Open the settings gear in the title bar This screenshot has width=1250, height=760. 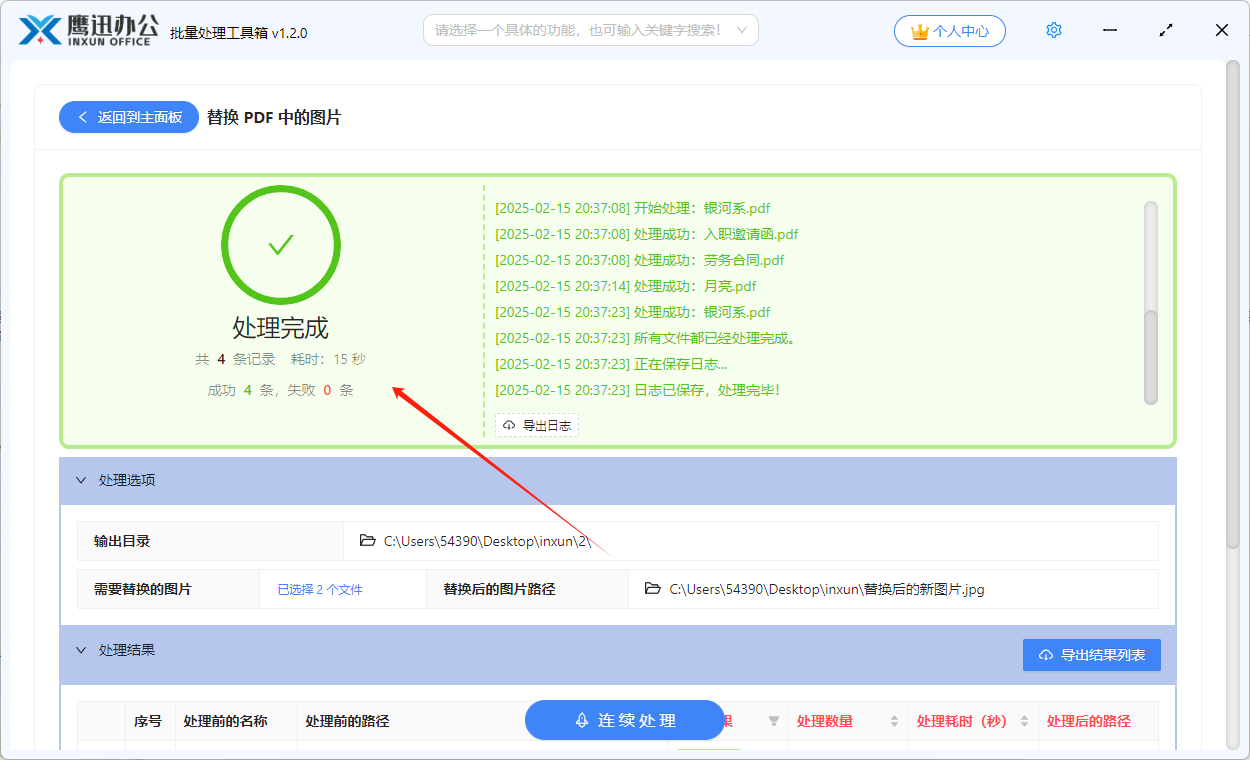(x=1053, y=30)
